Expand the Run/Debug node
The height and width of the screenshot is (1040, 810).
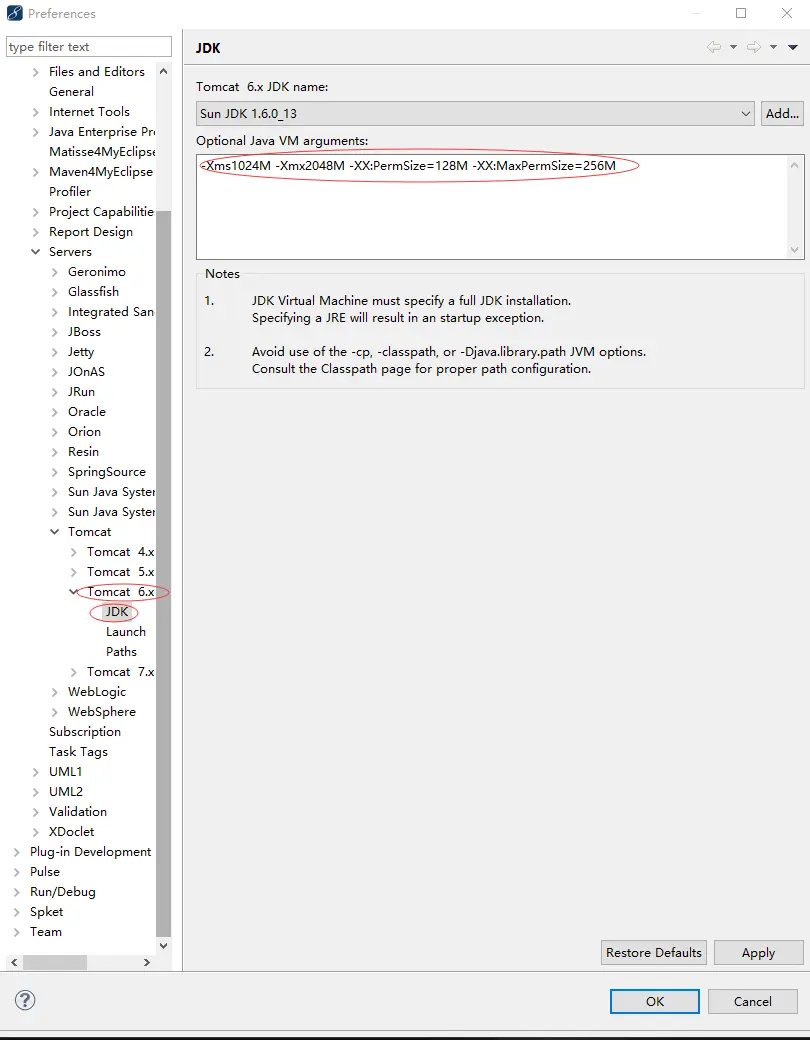pos(17,892)
